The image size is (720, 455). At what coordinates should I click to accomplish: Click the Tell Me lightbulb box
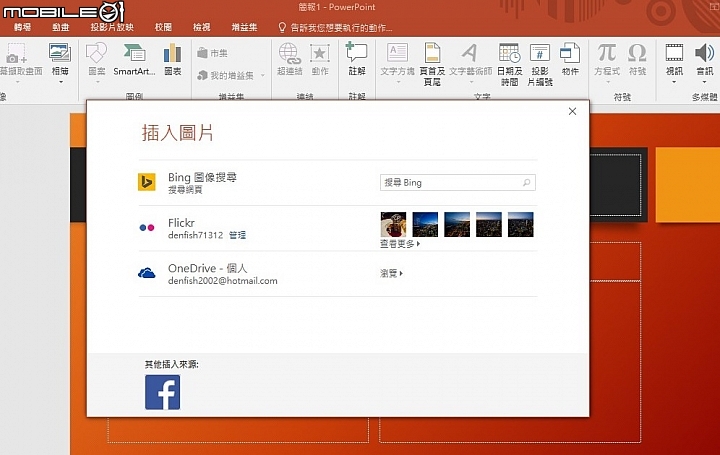point(335,28)
